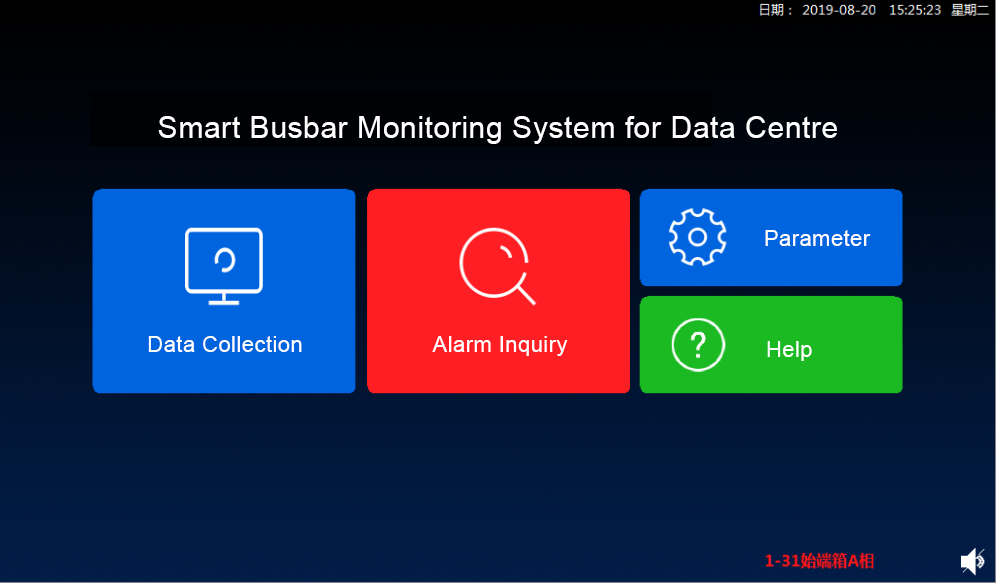Select the Help text label
The width and height of the screenshot is (996, 583).
(788, 349)
